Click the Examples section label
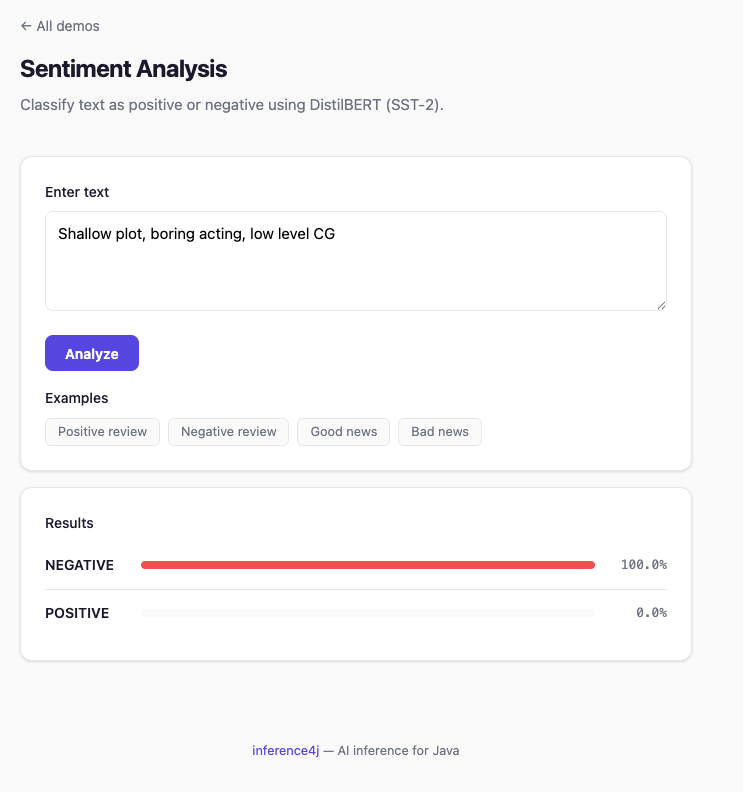This screenshot has width=743, height=792. 77,398
